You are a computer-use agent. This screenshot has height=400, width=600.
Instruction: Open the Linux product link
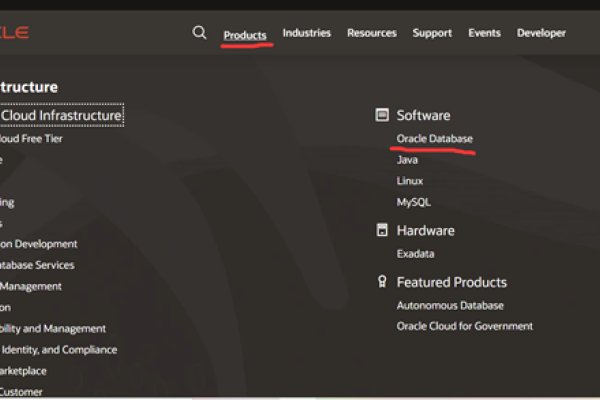(409, 181)
